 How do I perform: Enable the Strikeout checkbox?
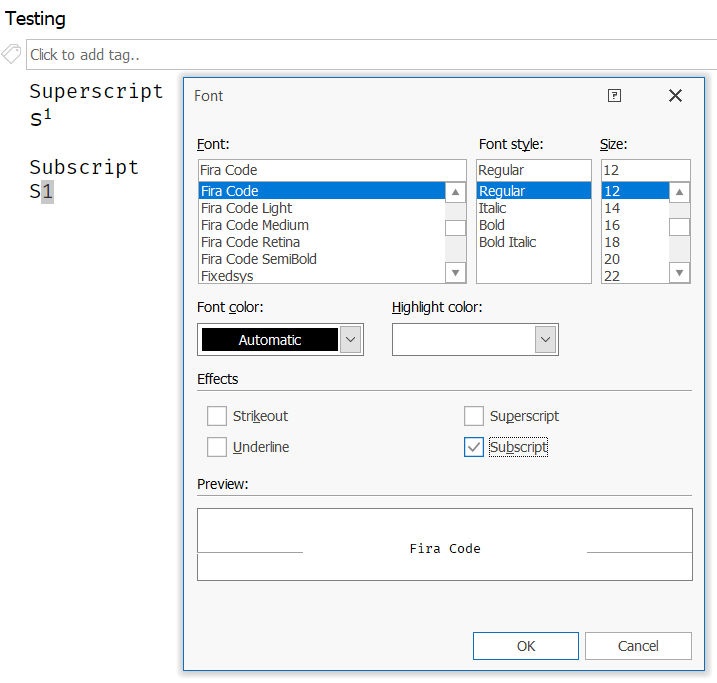[x=217, y=416]
